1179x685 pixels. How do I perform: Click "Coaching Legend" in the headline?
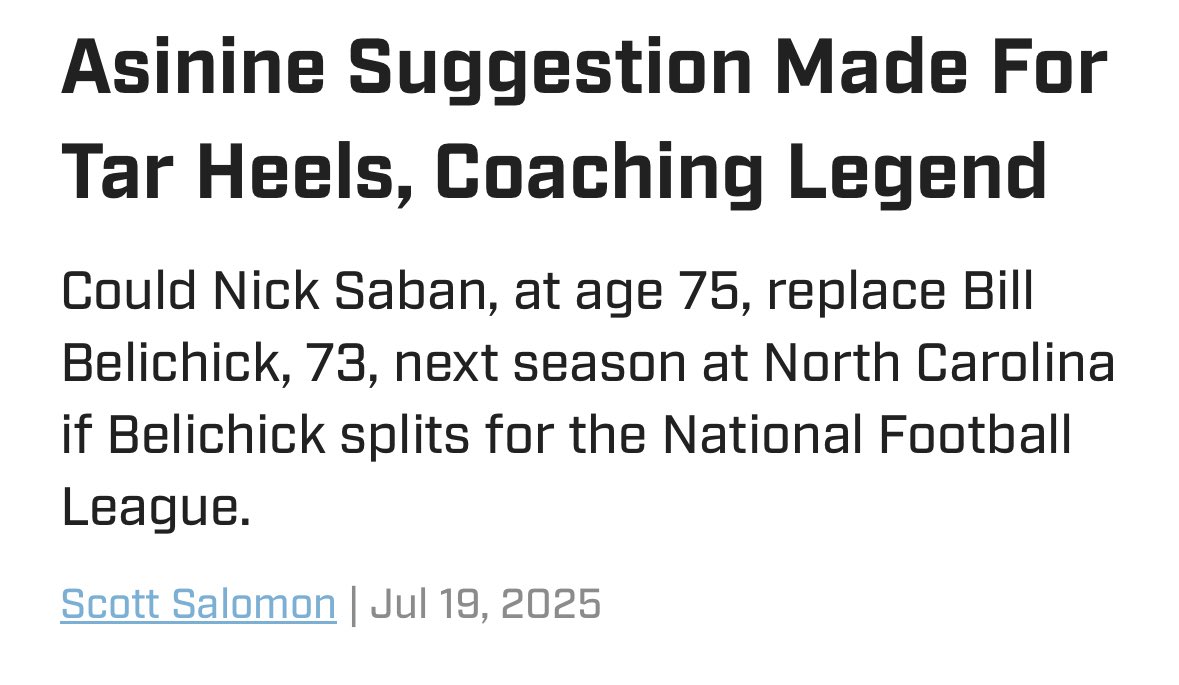pos(741,171)
